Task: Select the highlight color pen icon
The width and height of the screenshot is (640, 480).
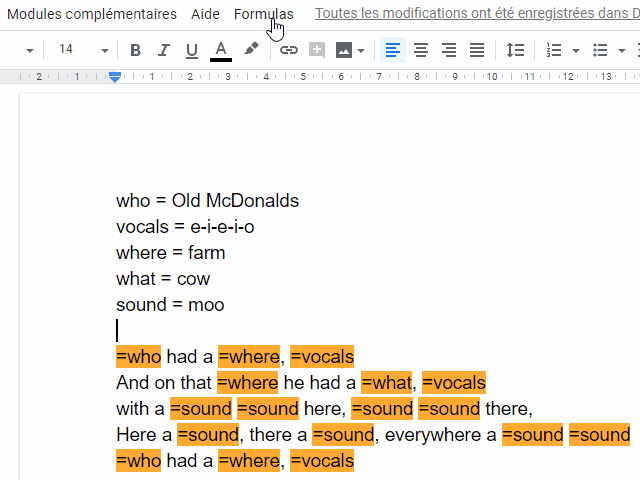Action: tap(251, 49)
